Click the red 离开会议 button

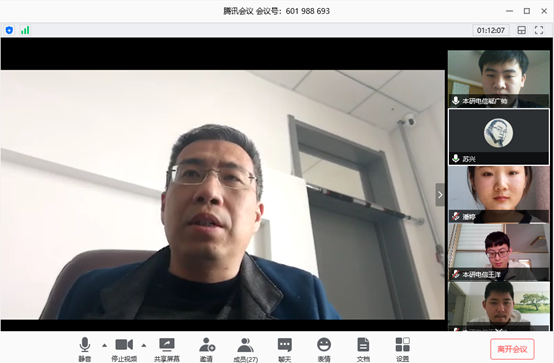(512, 349)
